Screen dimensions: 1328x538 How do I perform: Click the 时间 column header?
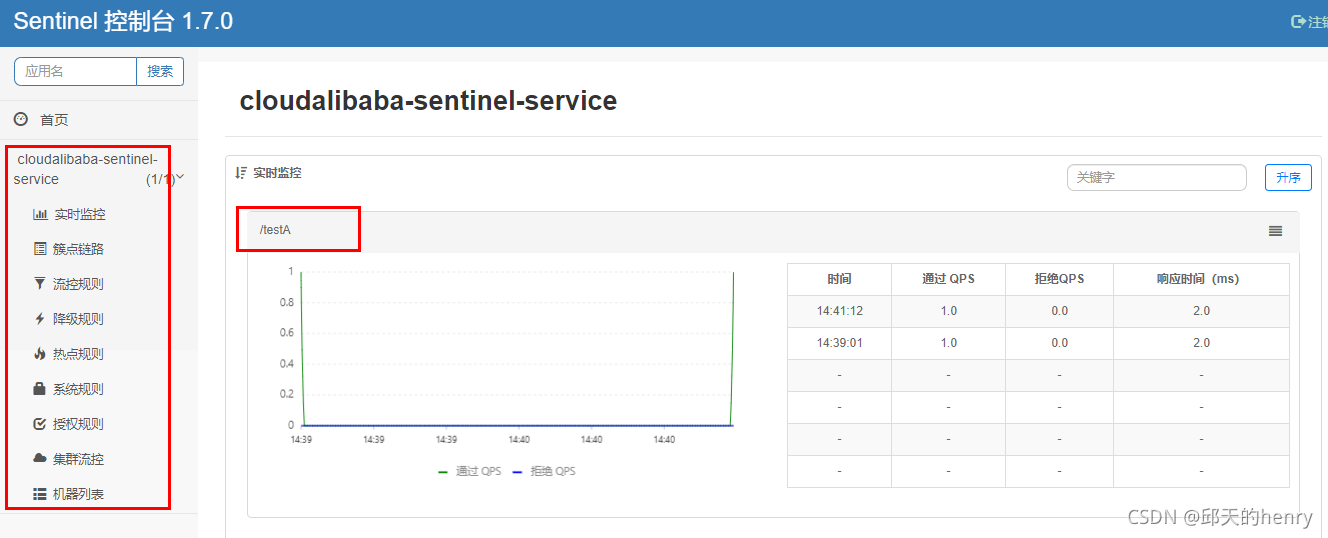[839, 279]
